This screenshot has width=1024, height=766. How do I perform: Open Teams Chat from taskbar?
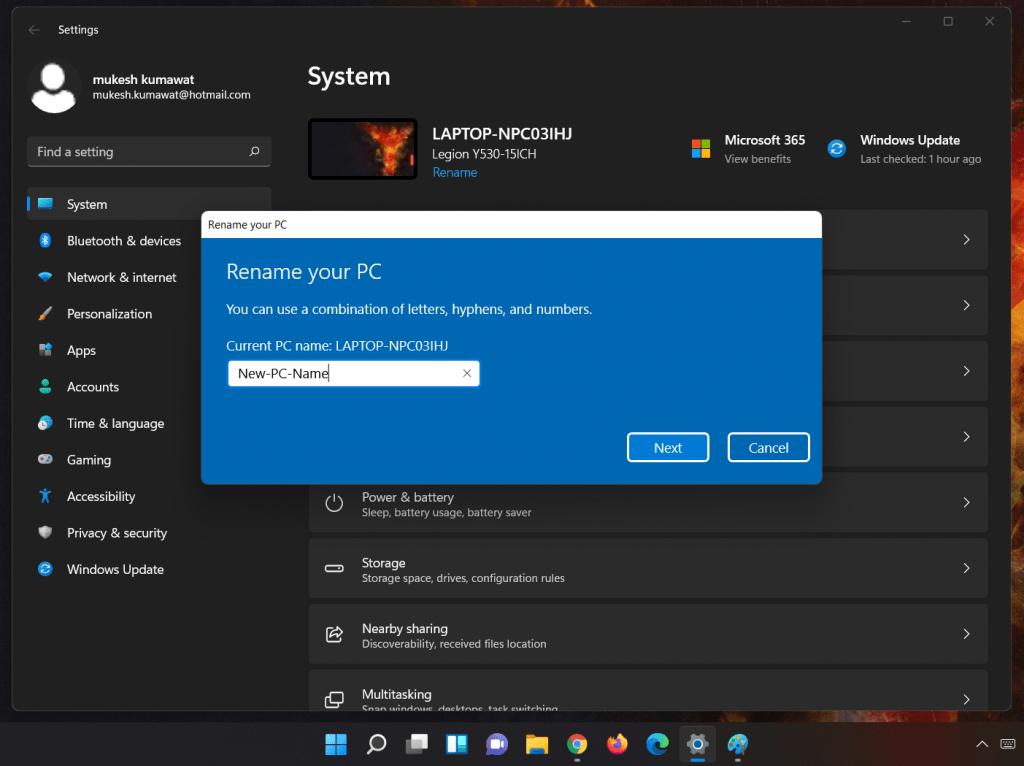497,744
